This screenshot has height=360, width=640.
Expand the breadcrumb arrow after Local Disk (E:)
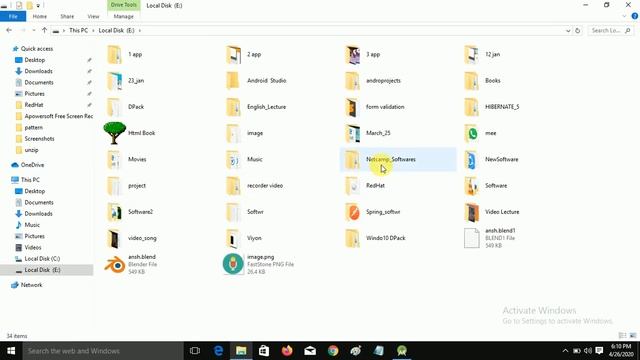(140, 31)
